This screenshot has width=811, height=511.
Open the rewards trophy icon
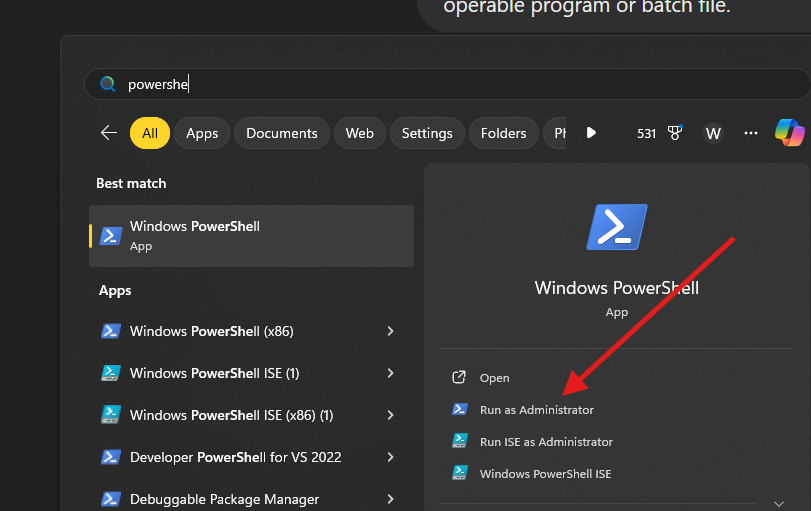tap(674, 133)
